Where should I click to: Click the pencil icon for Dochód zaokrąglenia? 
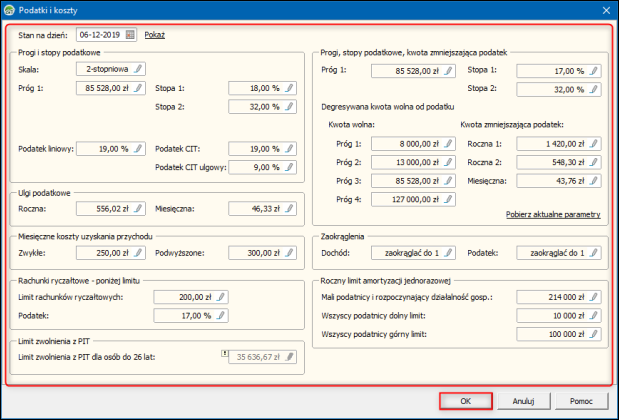448,254
